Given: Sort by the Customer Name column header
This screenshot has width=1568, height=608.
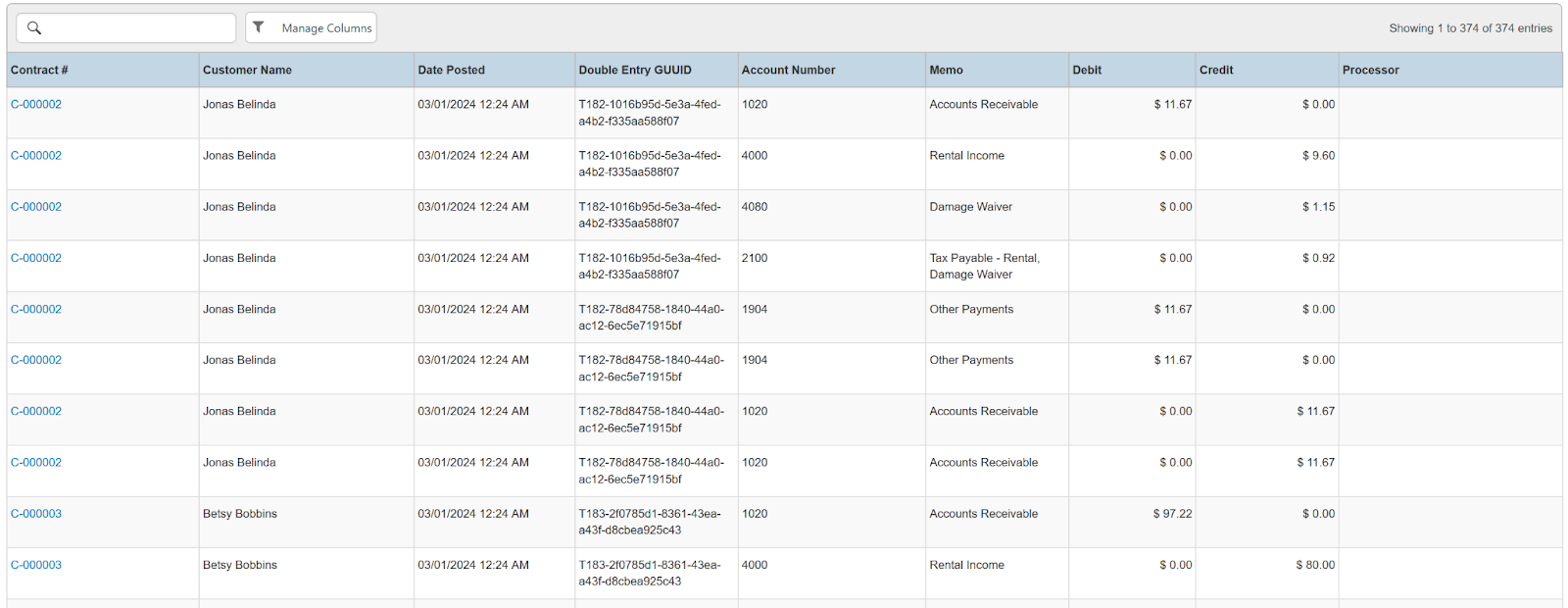Looking at the screenshot, I should point(247,71).
